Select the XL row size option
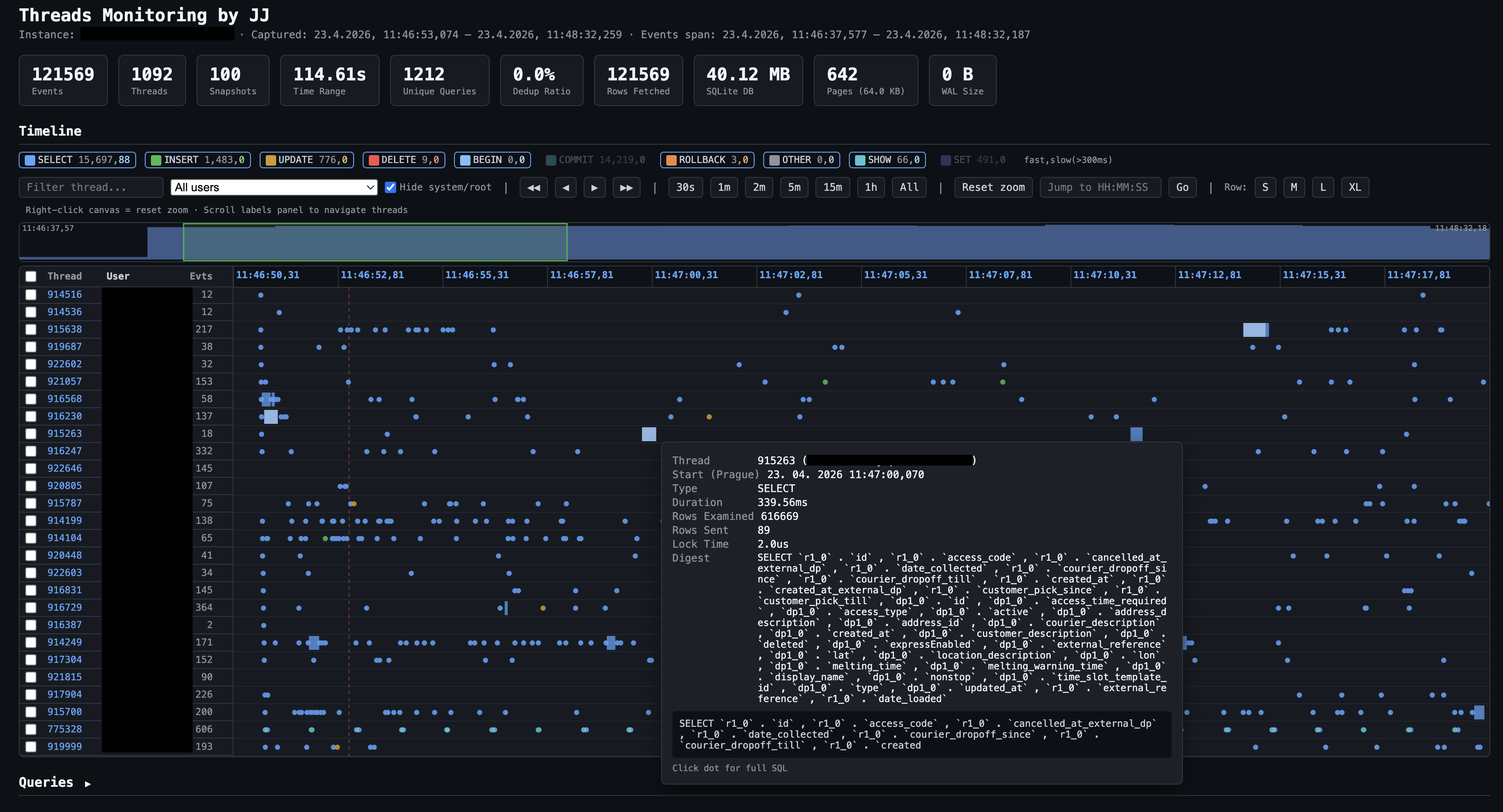The image size is (1503, 812). (1355, 187)
